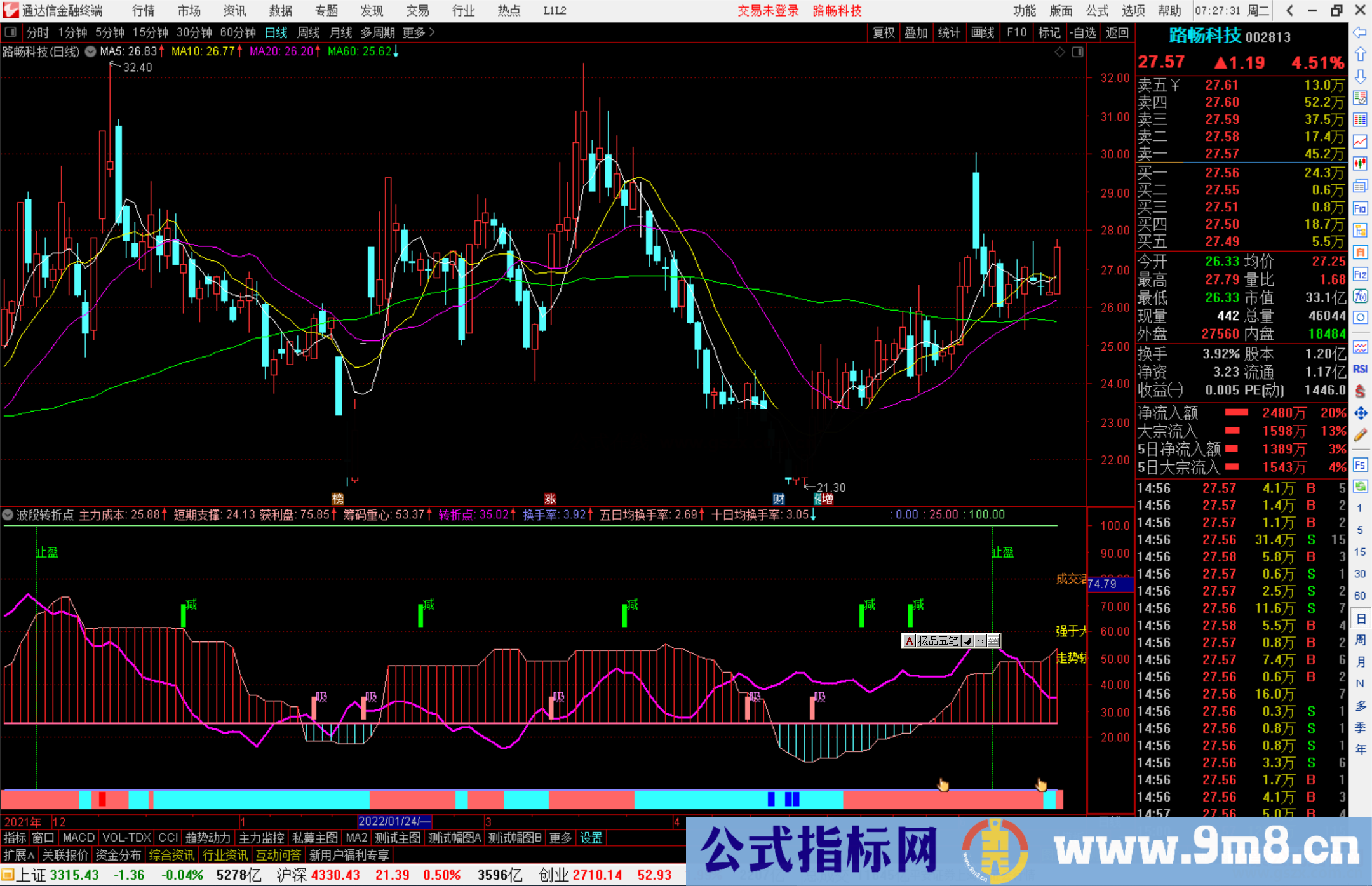Click the 2022/01/24 date field
Screen dimensions: 1372x886
[x=394, y=821]
